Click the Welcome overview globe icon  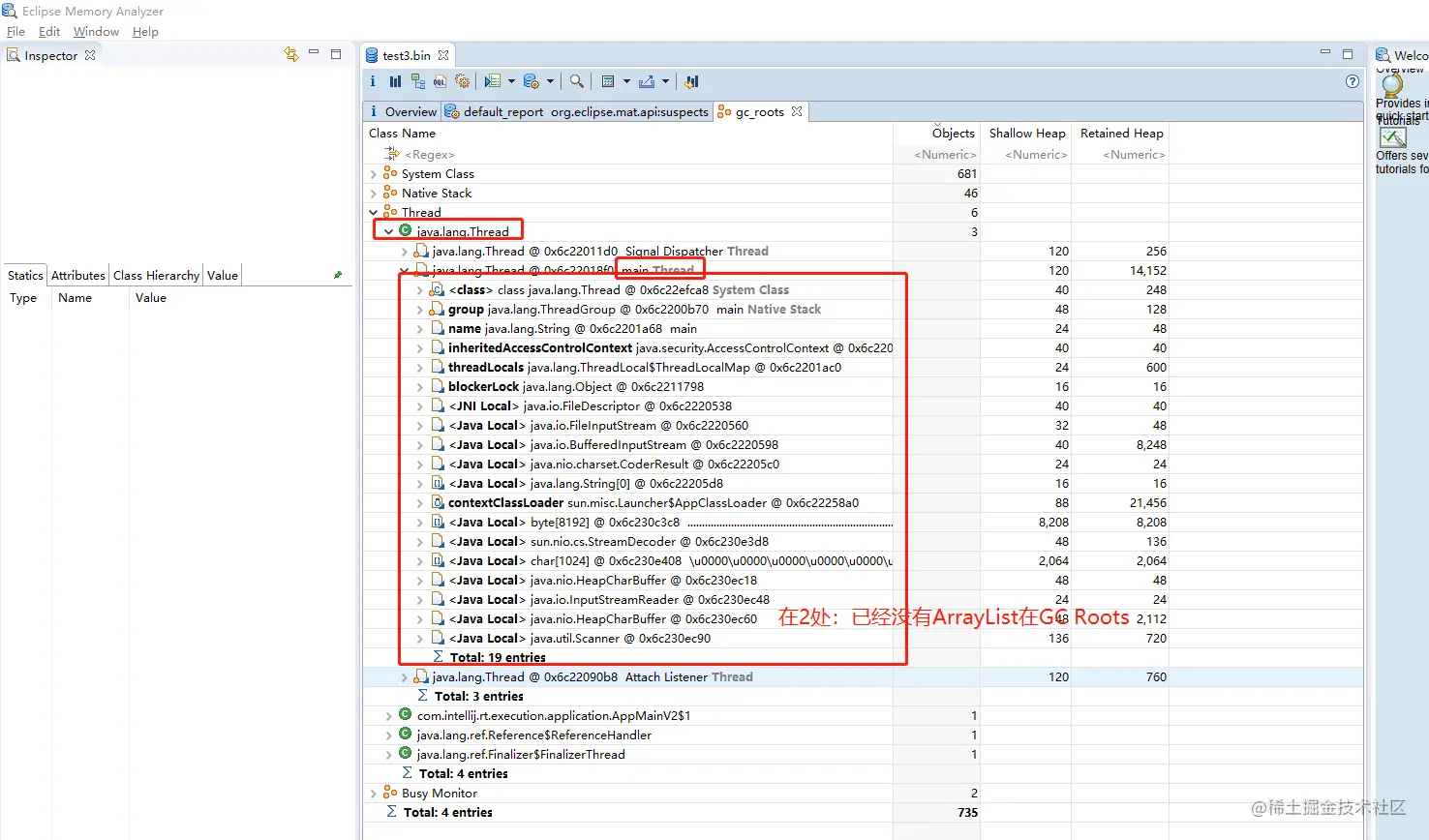[x=1392, y=85]
